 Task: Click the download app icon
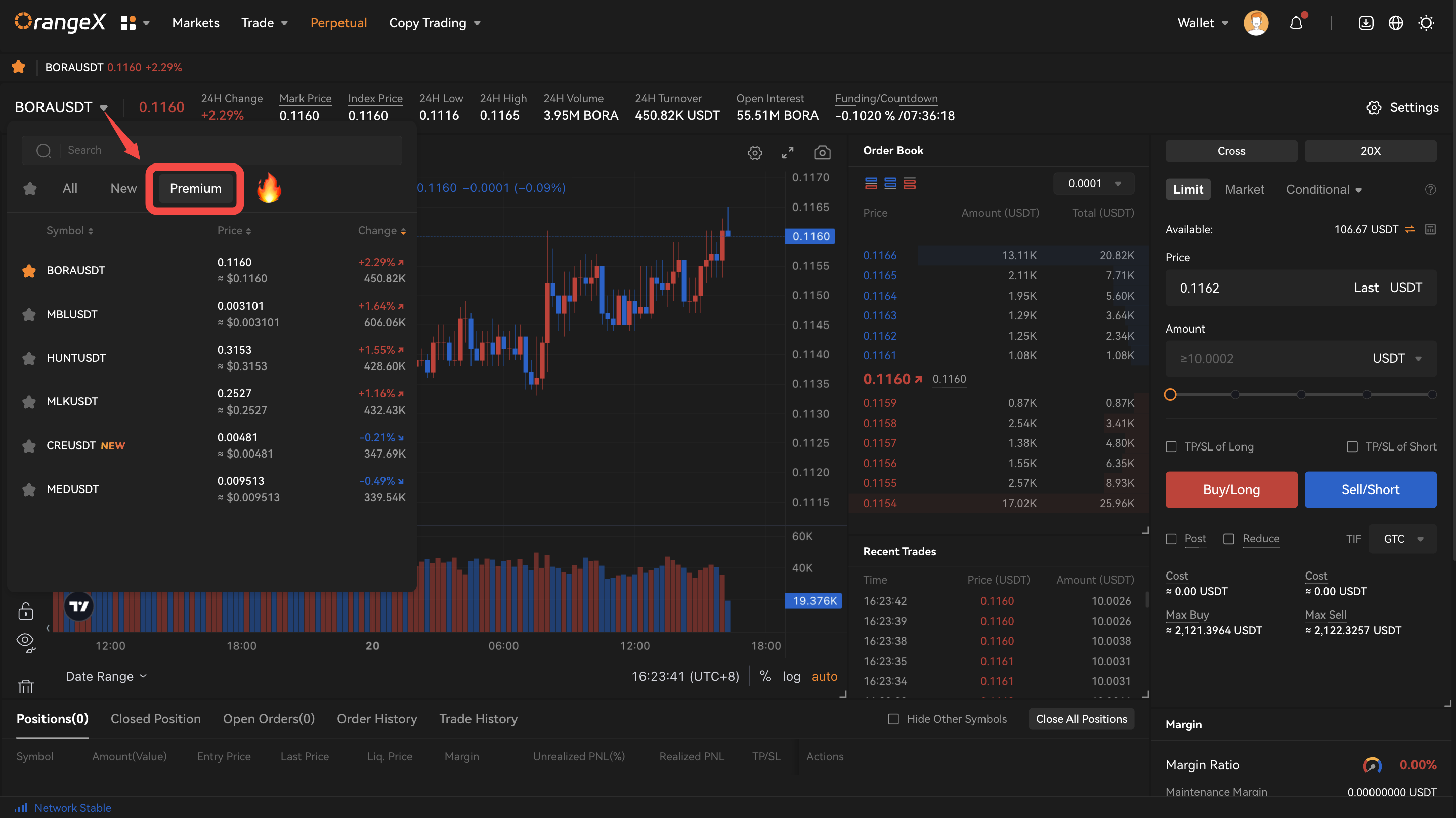pyautogui.click(x=1365, y=23)
